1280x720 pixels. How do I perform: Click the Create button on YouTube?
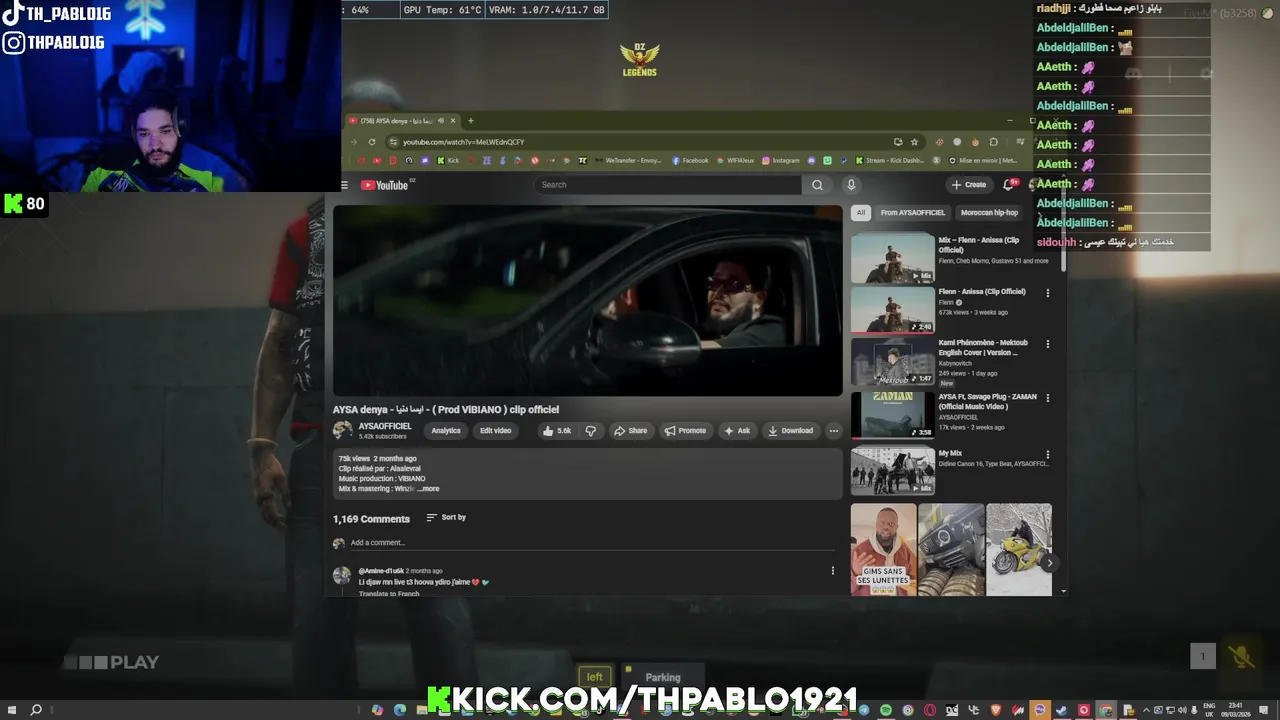(x=968, y=185)
